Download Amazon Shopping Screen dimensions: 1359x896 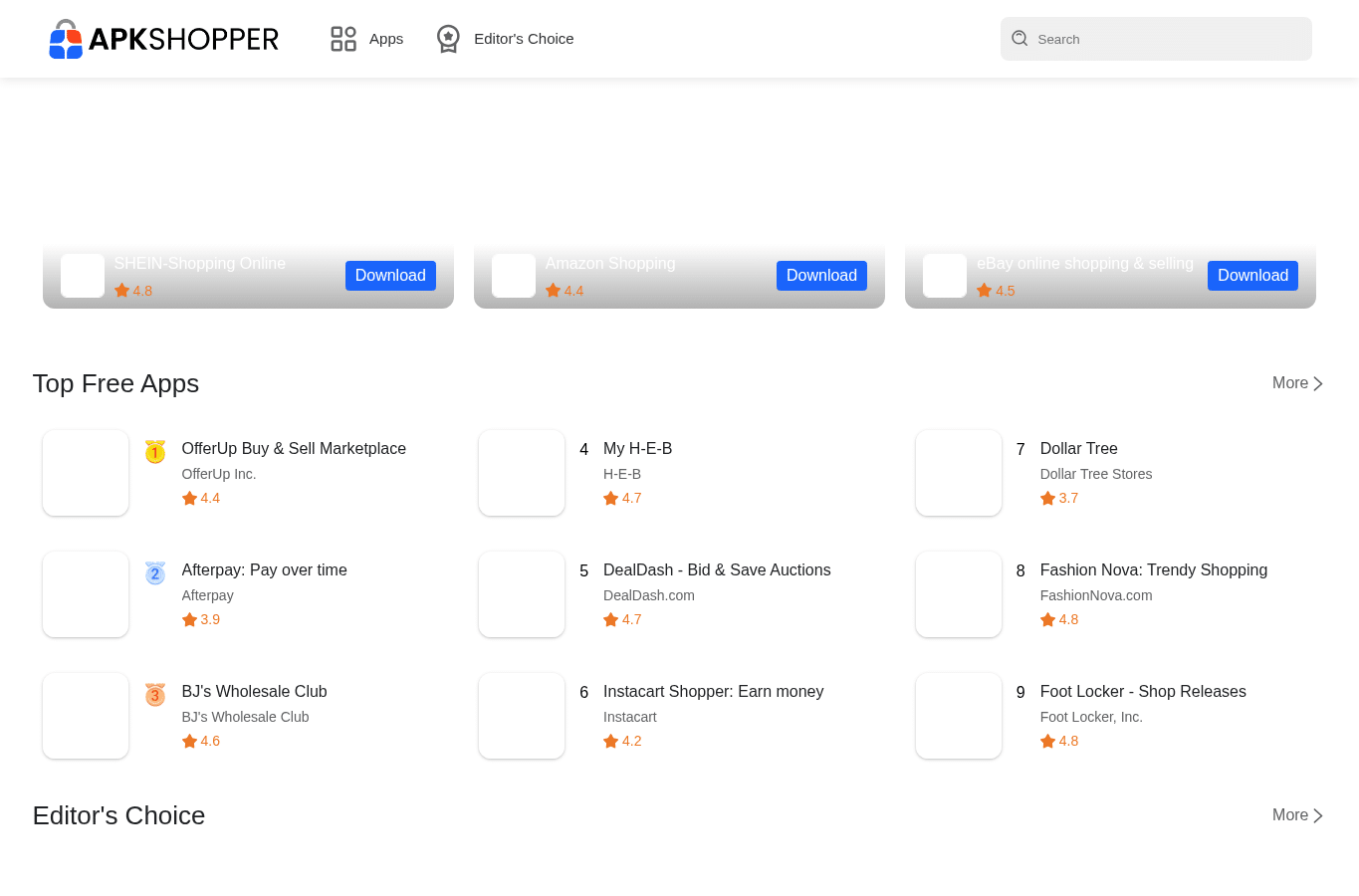coord(821,276)
